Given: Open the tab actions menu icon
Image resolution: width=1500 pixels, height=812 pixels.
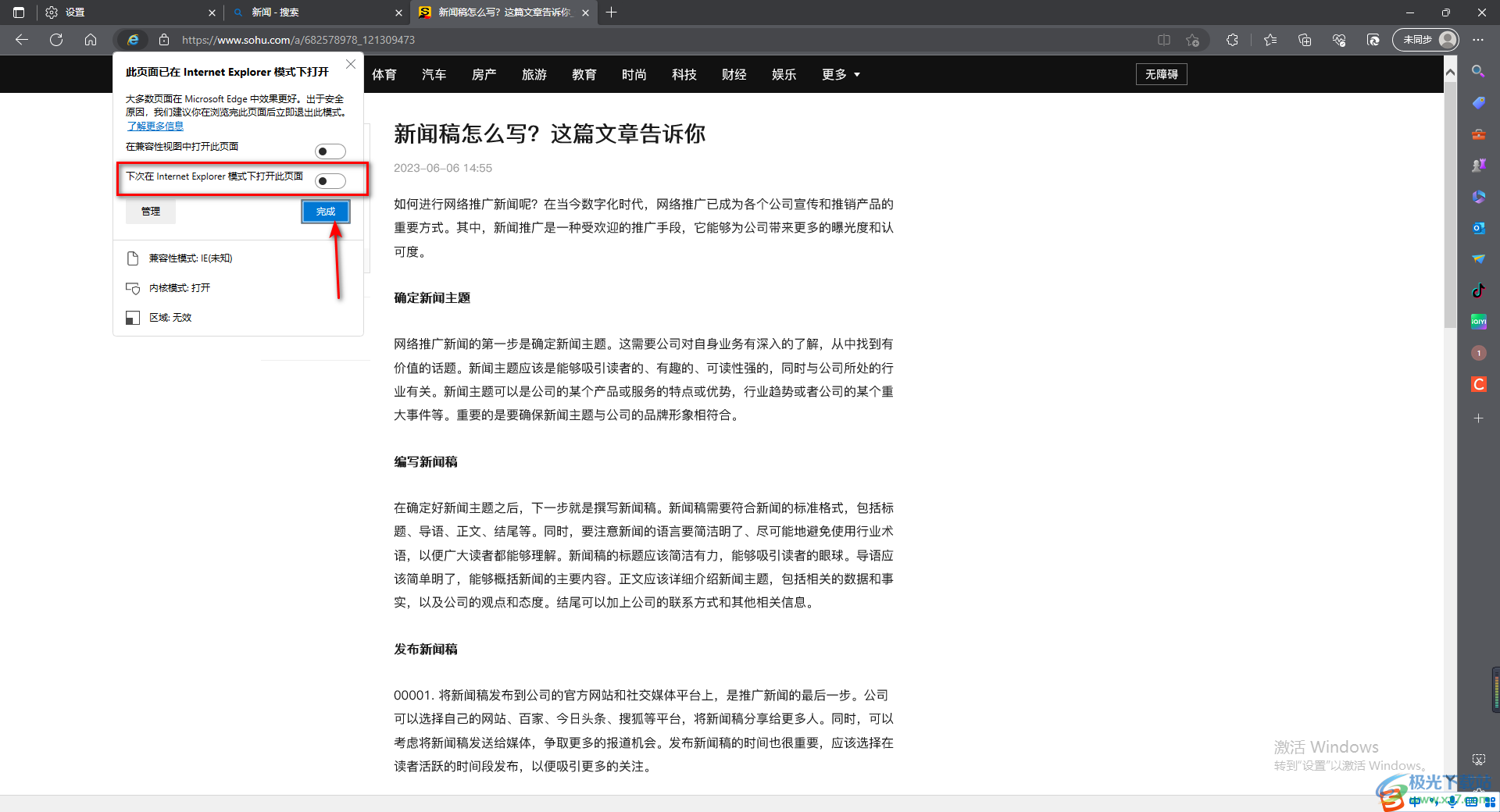Looking at the screenshot, I should [19, 12].
